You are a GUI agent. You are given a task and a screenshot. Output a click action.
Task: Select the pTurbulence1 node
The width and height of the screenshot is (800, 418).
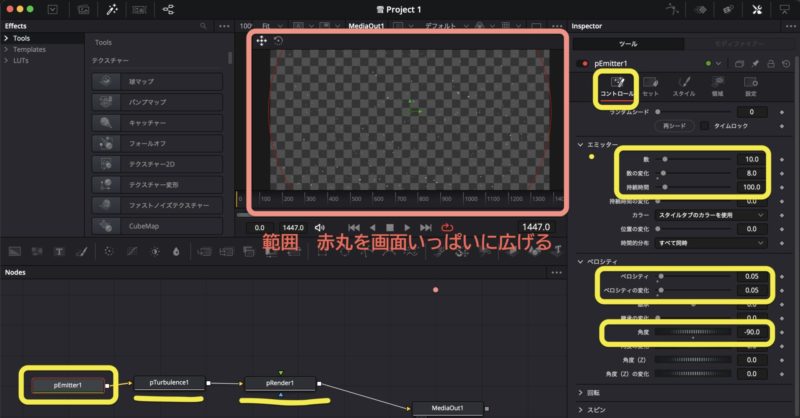click(x=176, y=382)
